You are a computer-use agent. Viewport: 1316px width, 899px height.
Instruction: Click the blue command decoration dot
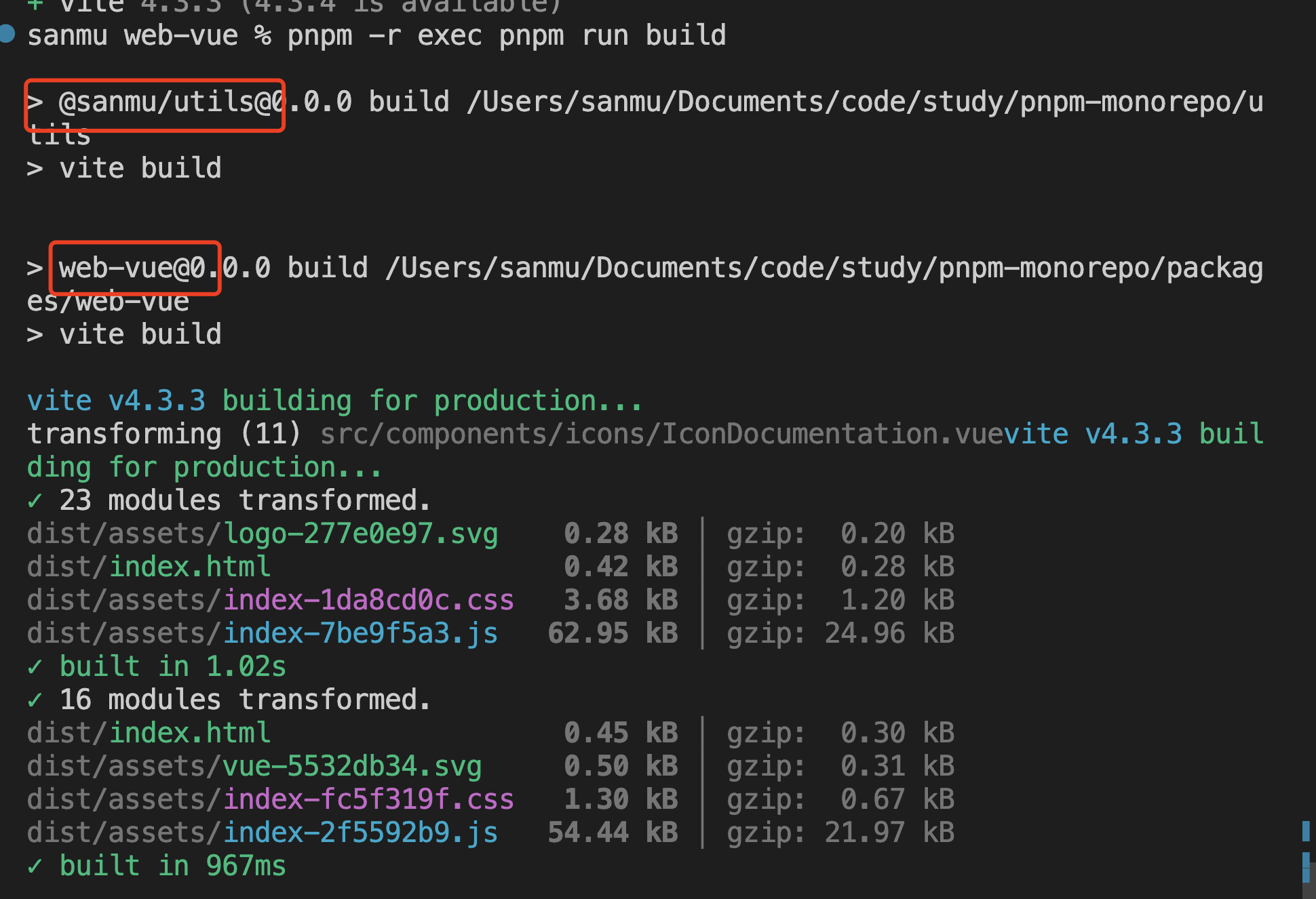pos(7,33)
